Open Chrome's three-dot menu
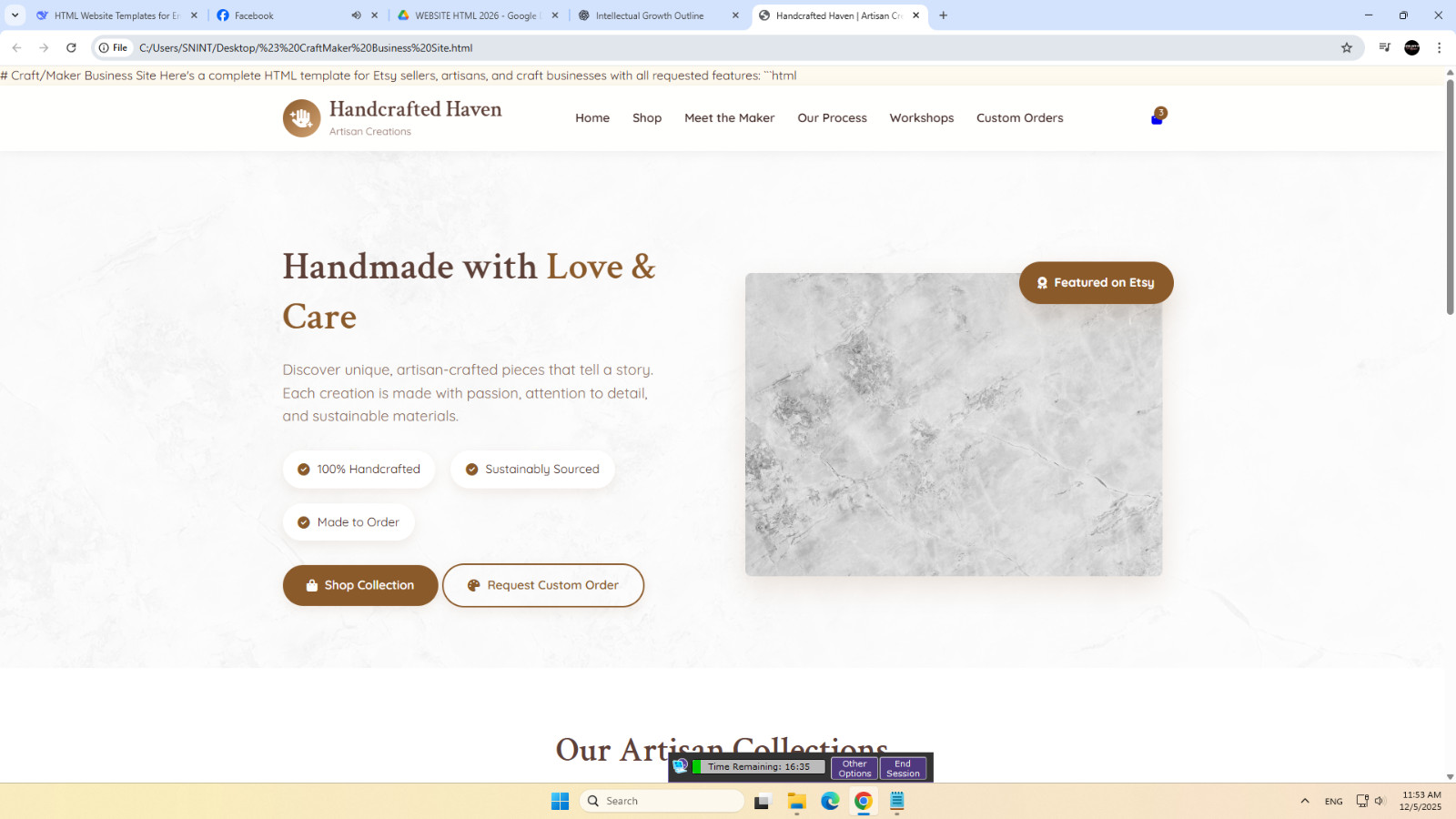1456x819 pixels. click(x=1439, y=48)
